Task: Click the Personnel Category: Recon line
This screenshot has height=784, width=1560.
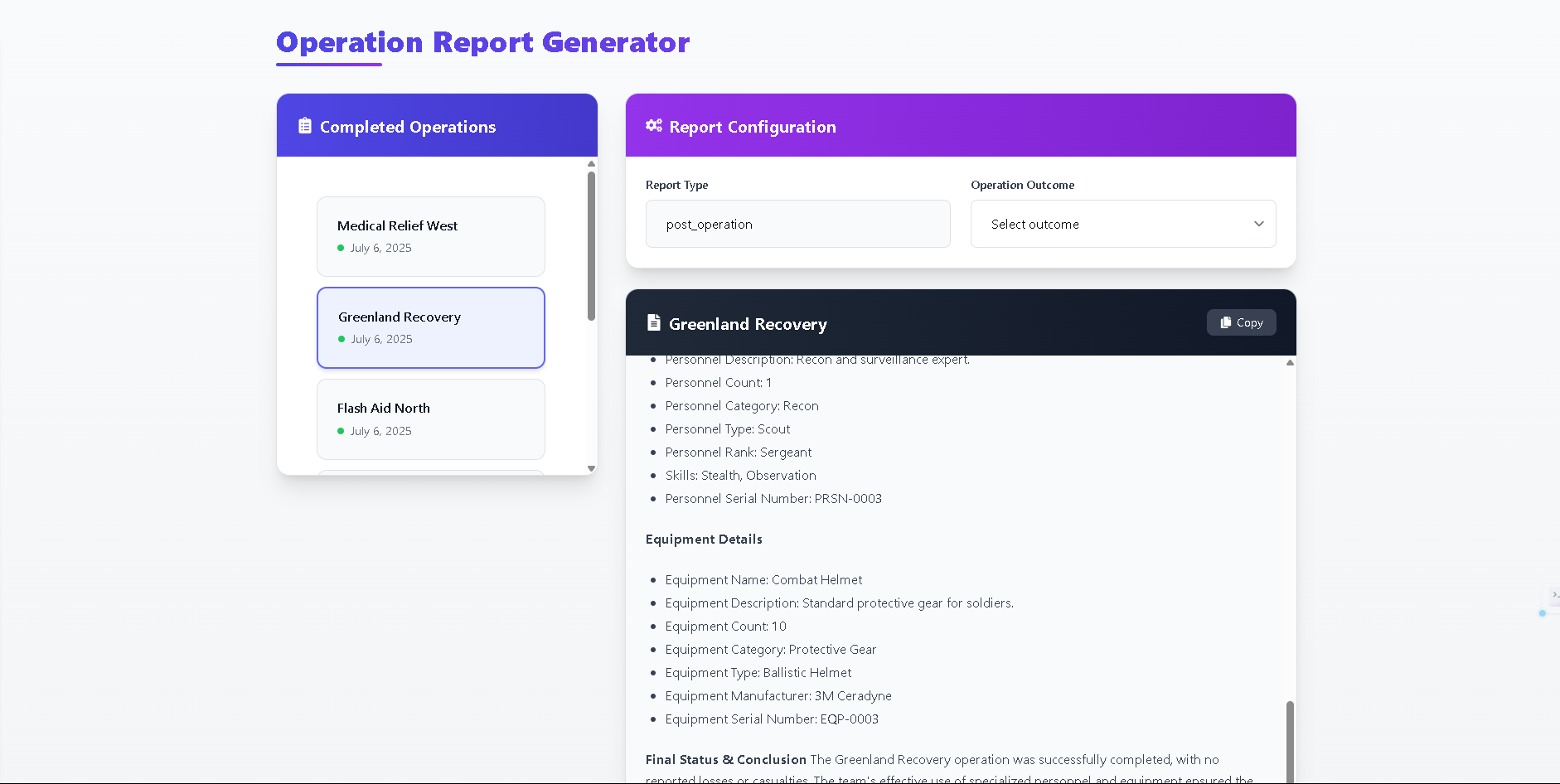Action: [x=742, y=405]
